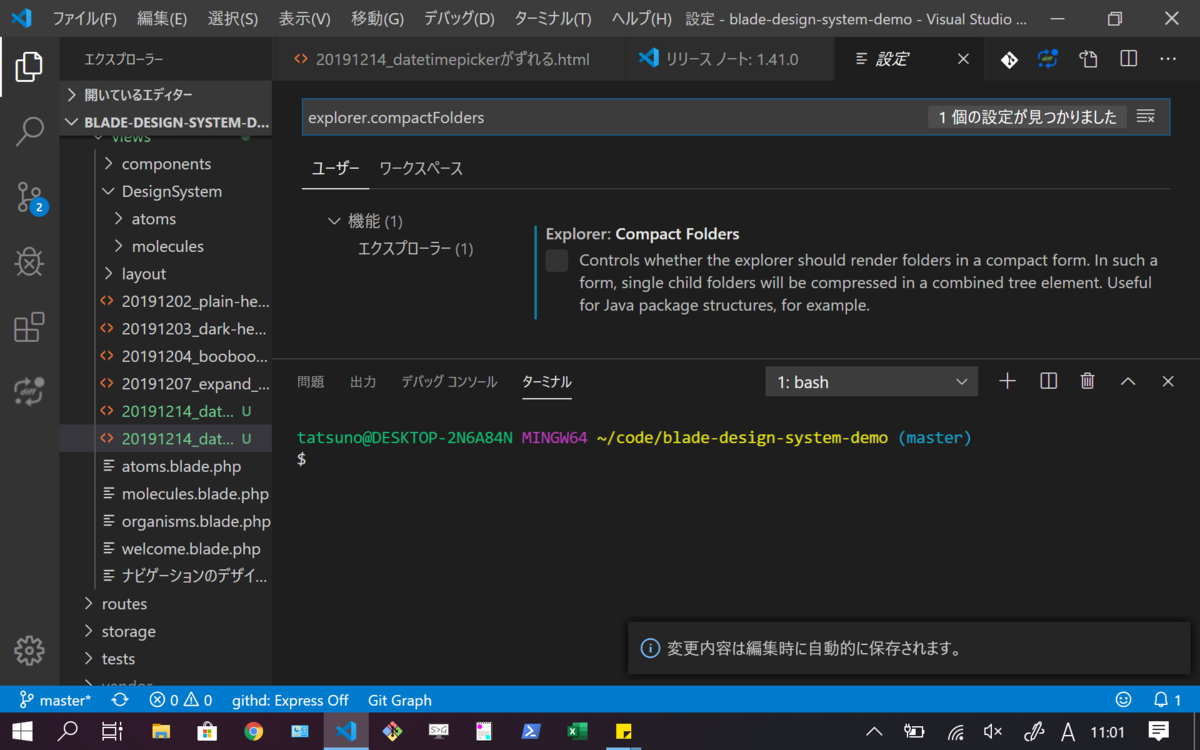This screenshot has height=750, width=1200.
Task: Open Excel from the taskbar
Action: [577, 731]
